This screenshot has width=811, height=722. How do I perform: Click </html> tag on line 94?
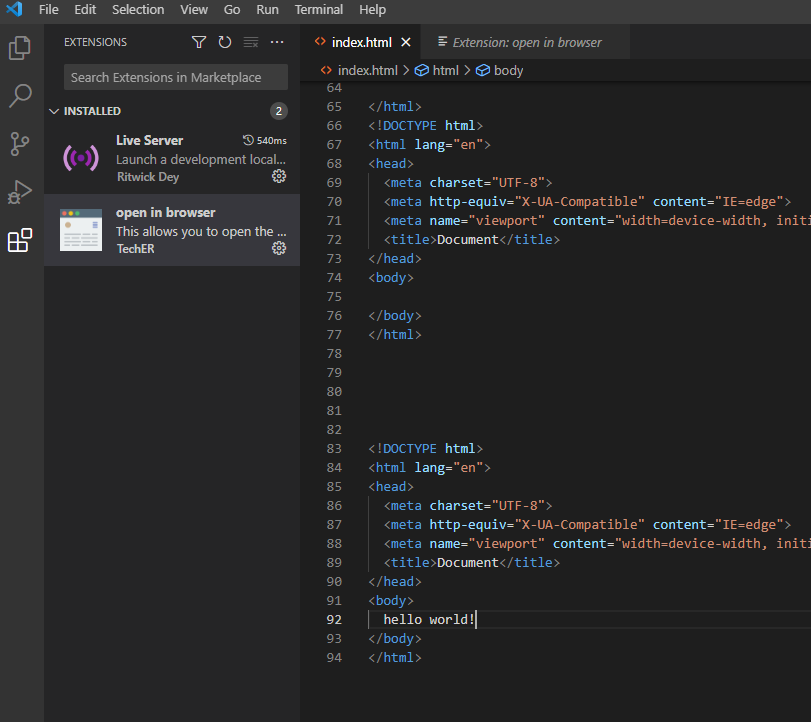coord(395,657)
